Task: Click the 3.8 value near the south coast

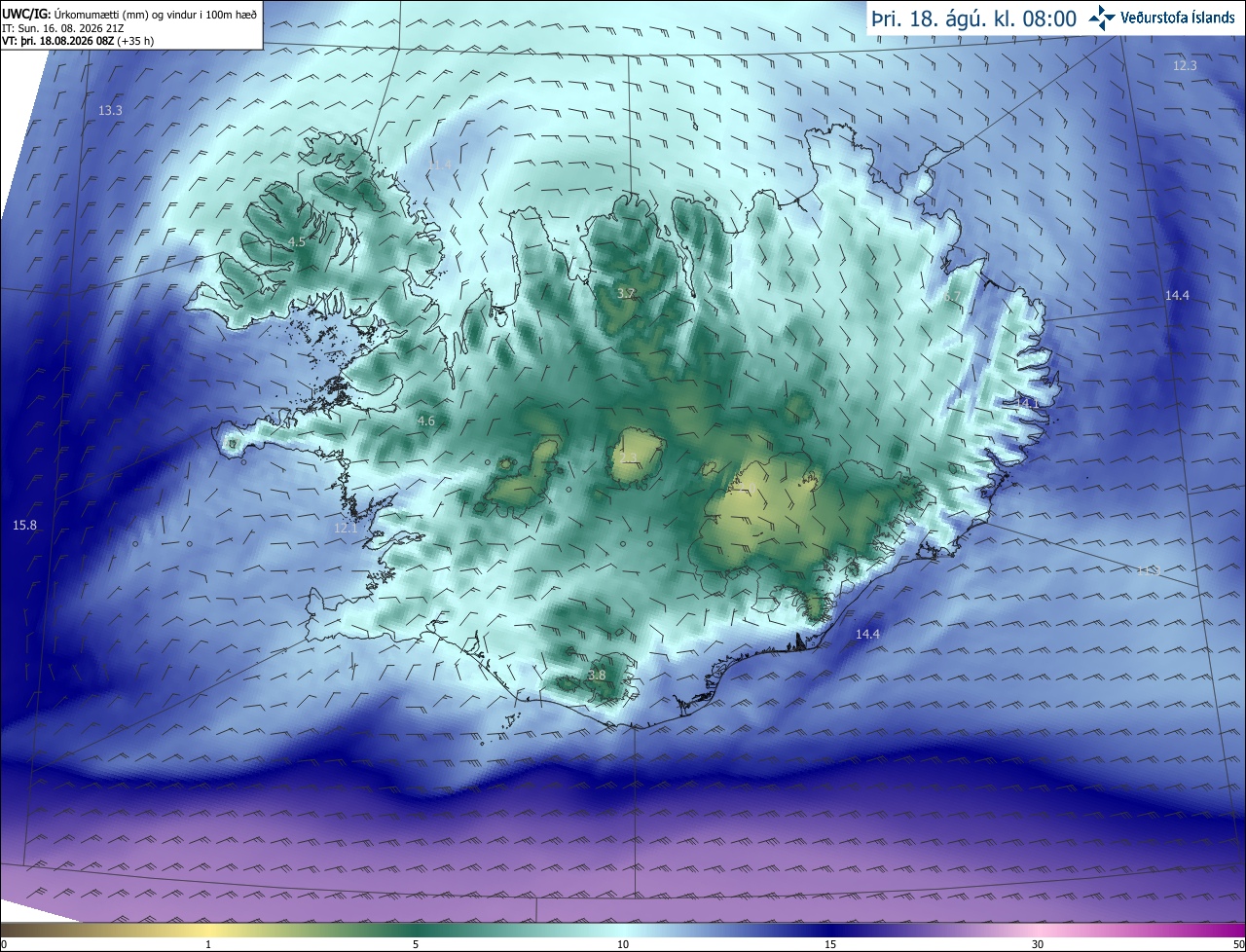Action: pyautogui.click(x=598, y=675)
